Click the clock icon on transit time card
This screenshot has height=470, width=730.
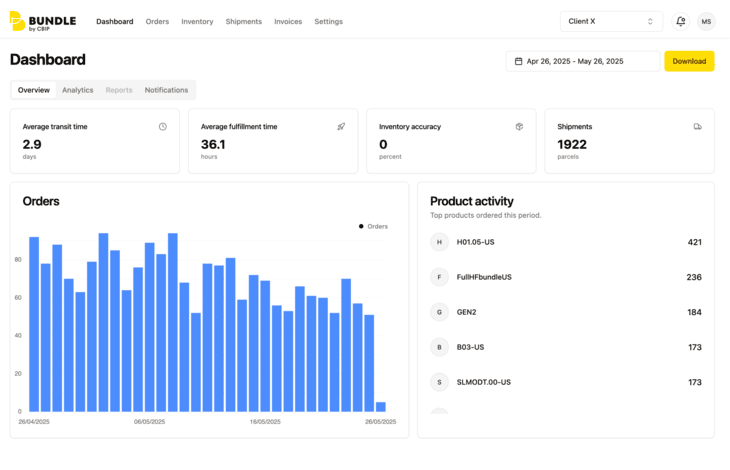pos(162,127)
